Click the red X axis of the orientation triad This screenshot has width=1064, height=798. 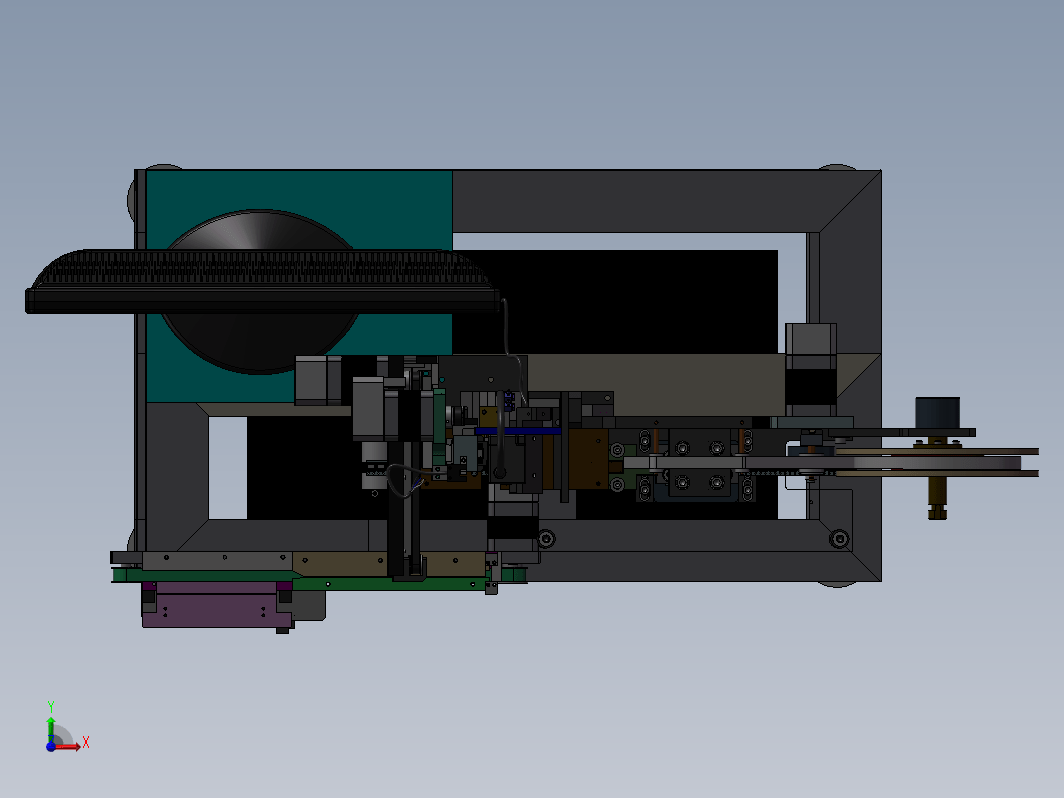point(69,746)
